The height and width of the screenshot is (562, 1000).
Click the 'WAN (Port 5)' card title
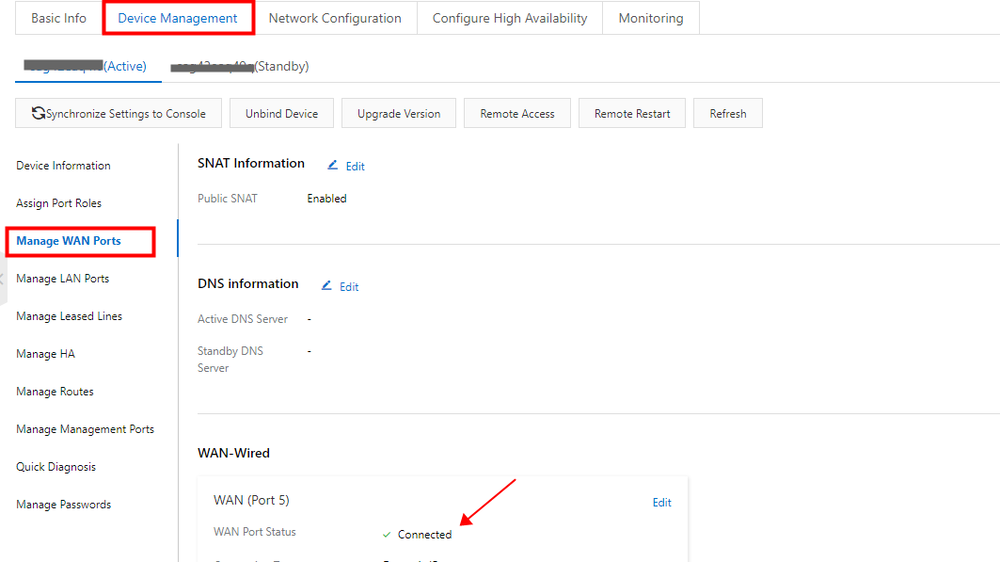(x=251, y=500)
